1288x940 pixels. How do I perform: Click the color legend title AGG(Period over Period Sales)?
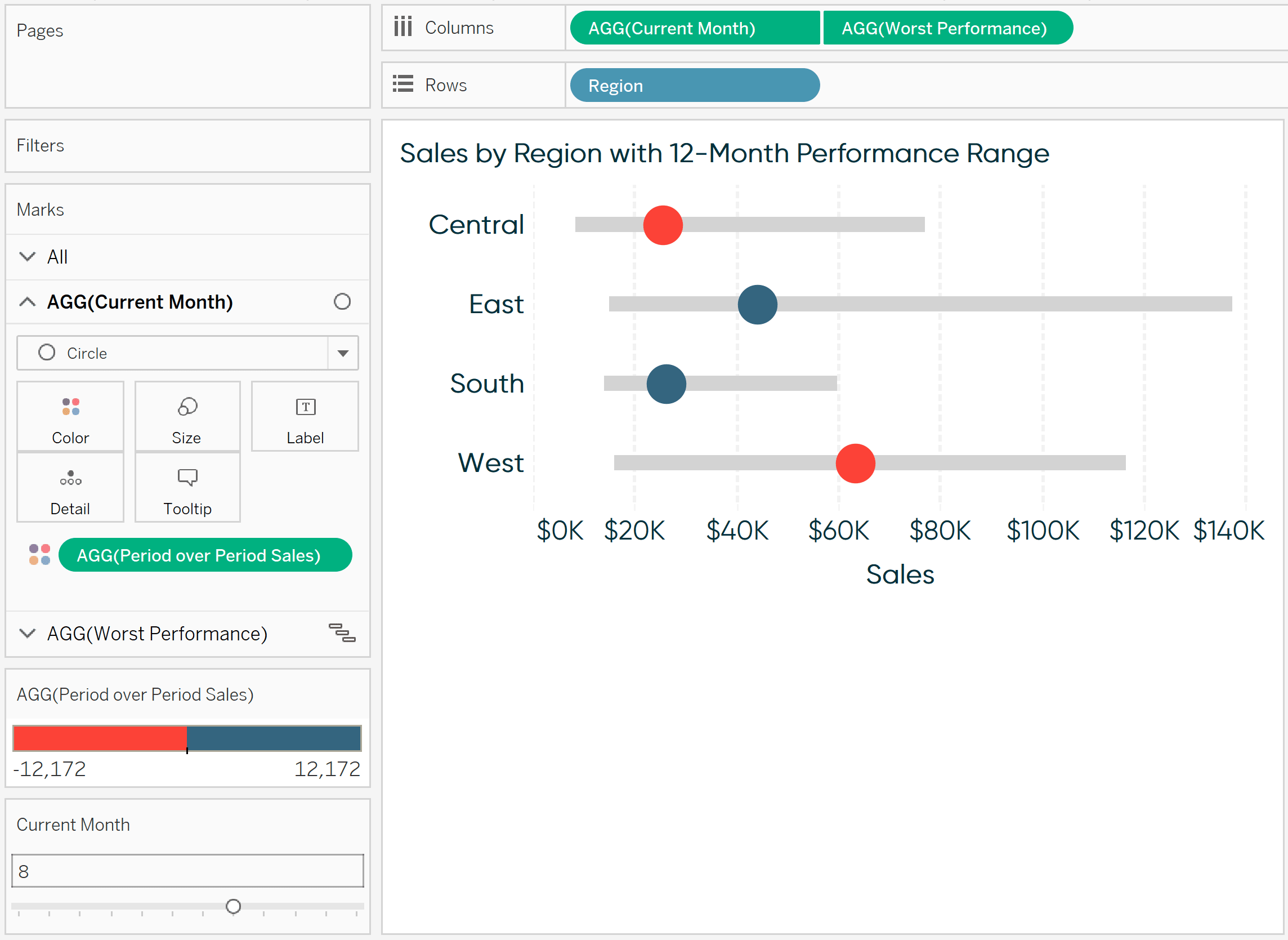click(x=135, y=694)
